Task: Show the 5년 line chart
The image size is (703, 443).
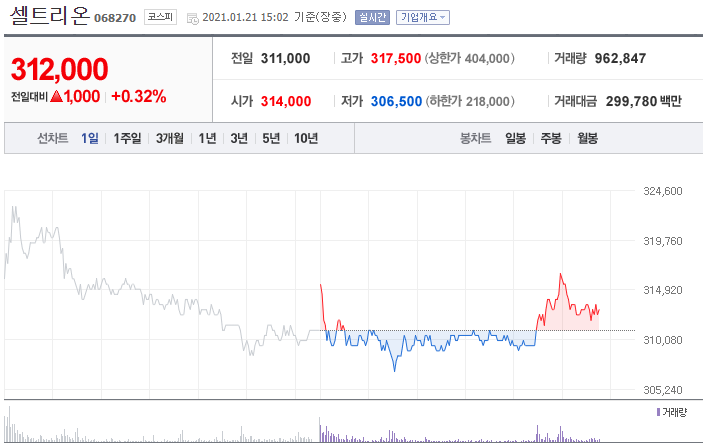Action: pos(271,138)
